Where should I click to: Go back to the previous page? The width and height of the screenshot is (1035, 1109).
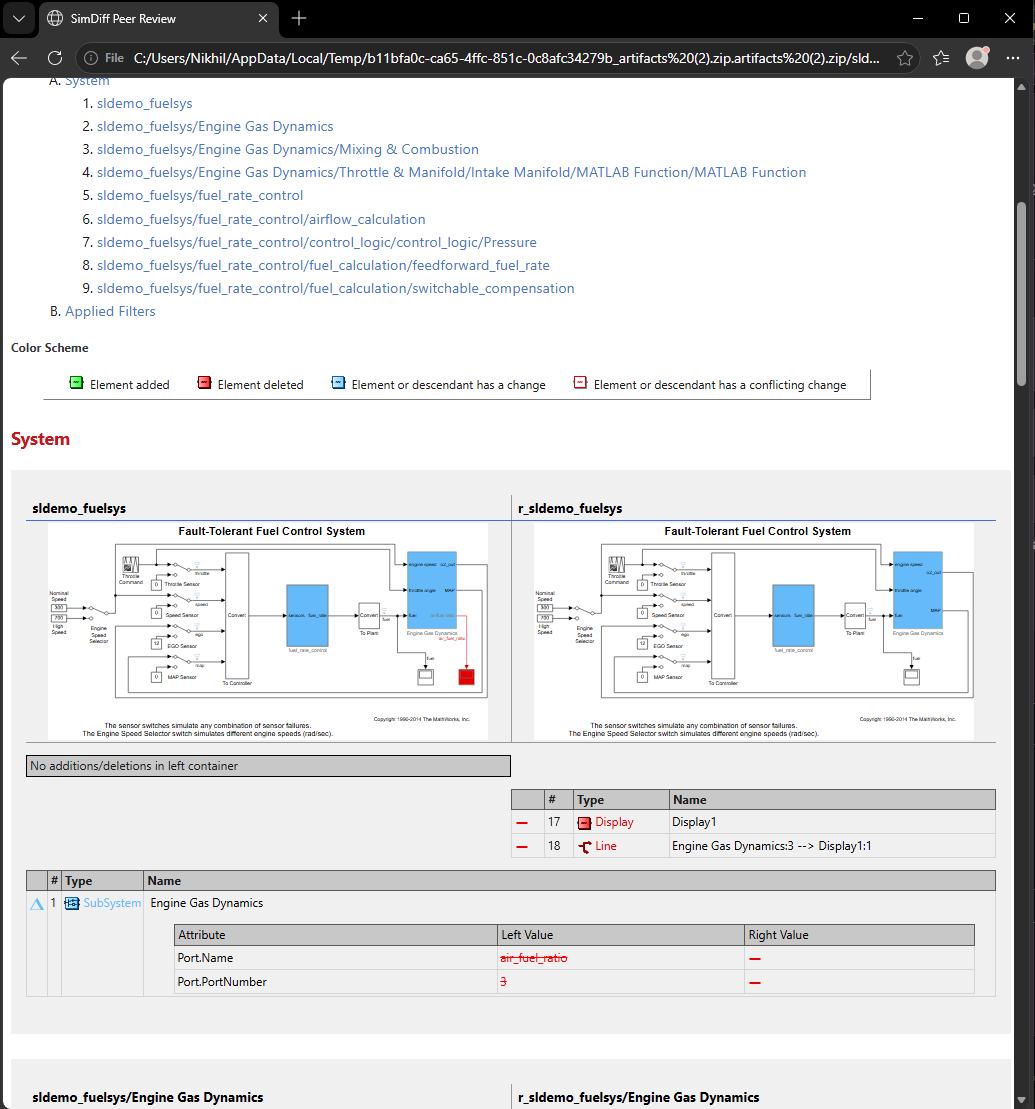click(x=19, y=58)
